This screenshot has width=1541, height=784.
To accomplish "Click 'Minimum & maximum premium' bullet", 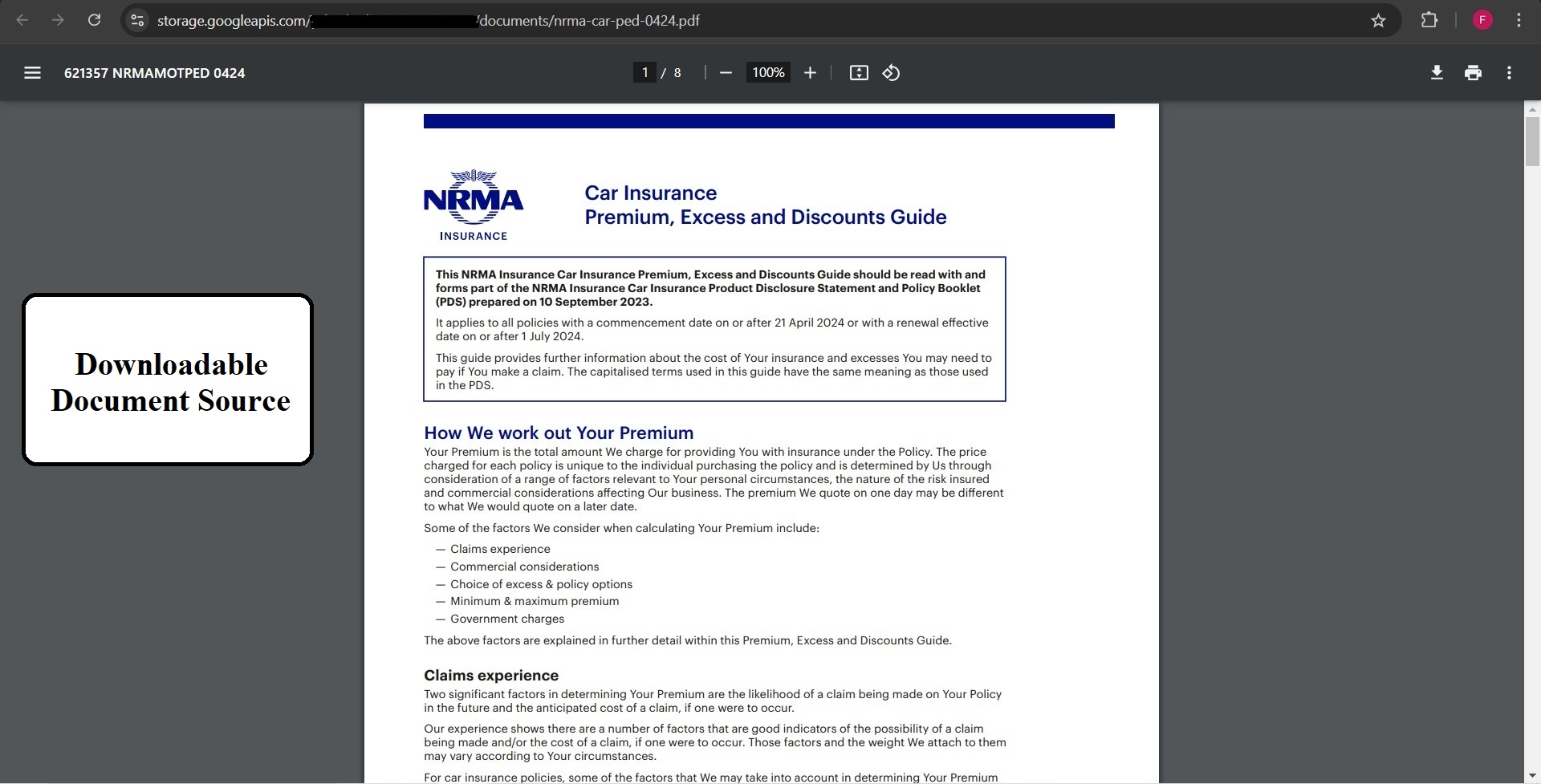I will click(x=535, y=601).
